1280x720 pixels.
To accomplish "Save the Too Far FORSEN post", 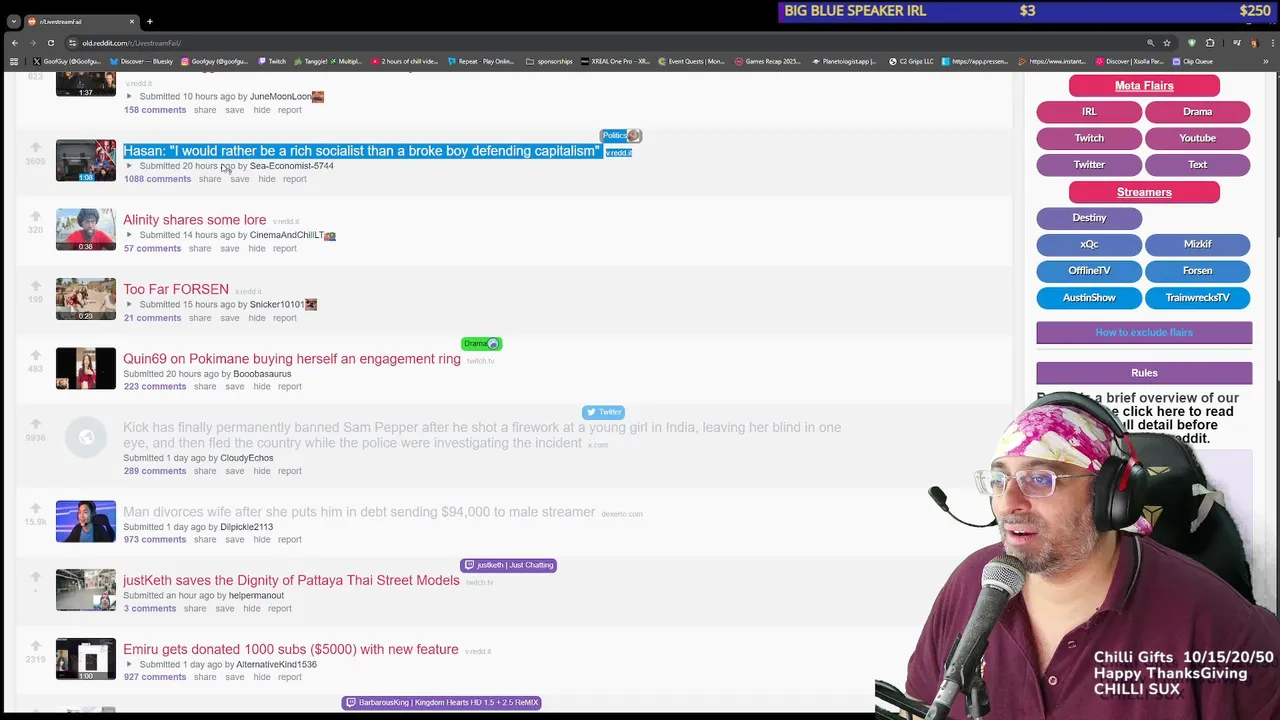I will pyautogui.click(x=229, y=318).
